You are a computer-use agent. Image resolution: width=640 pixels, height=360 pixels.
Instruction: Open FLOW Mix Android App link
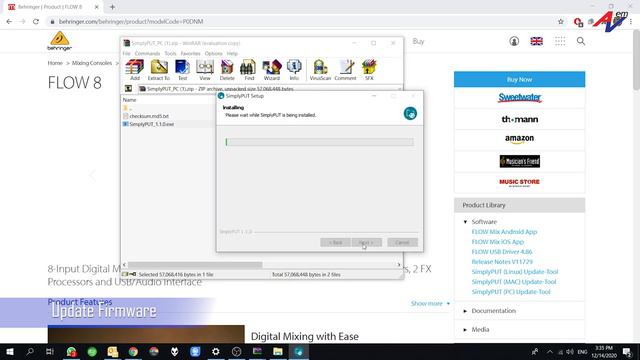click(x=504, y=231)
